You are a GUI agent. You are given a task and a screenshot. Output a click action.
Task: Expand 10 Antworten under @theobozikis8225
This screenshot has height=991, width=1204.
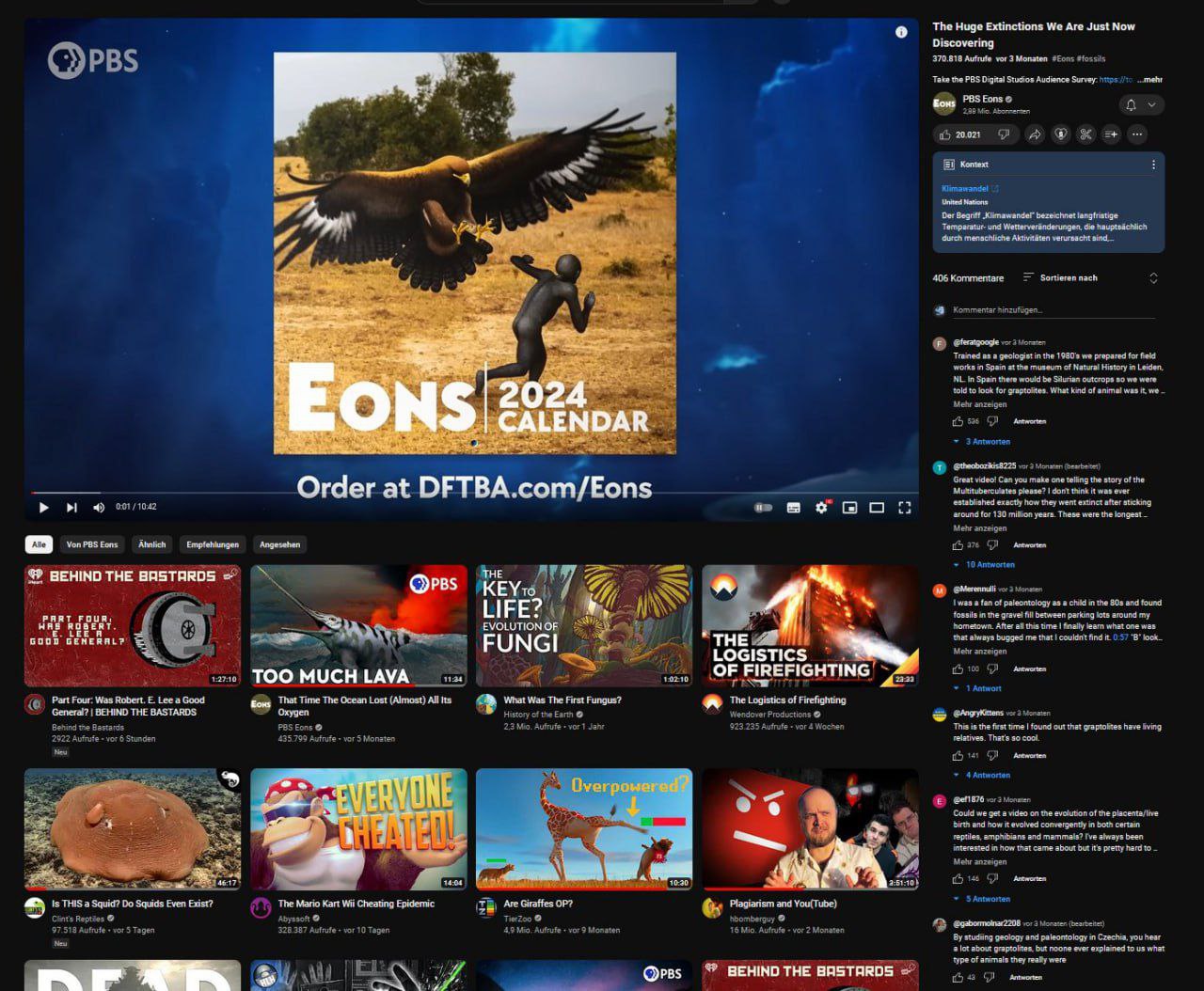pyautogui.click(x=984, y=565)
